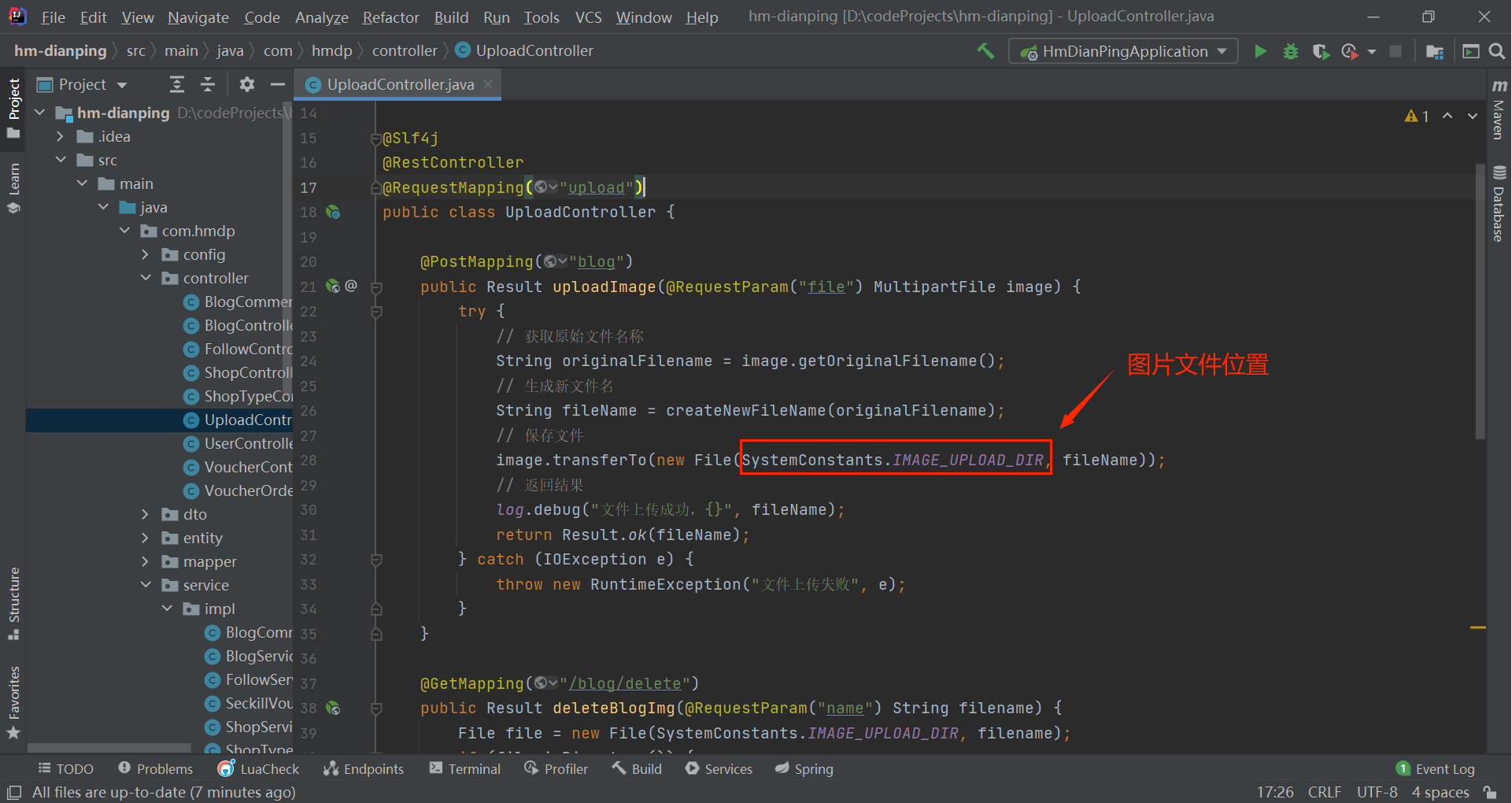The image size is (1512, 803).
Task: Toggle folding at line 38 method
Action: pos(376,709)
